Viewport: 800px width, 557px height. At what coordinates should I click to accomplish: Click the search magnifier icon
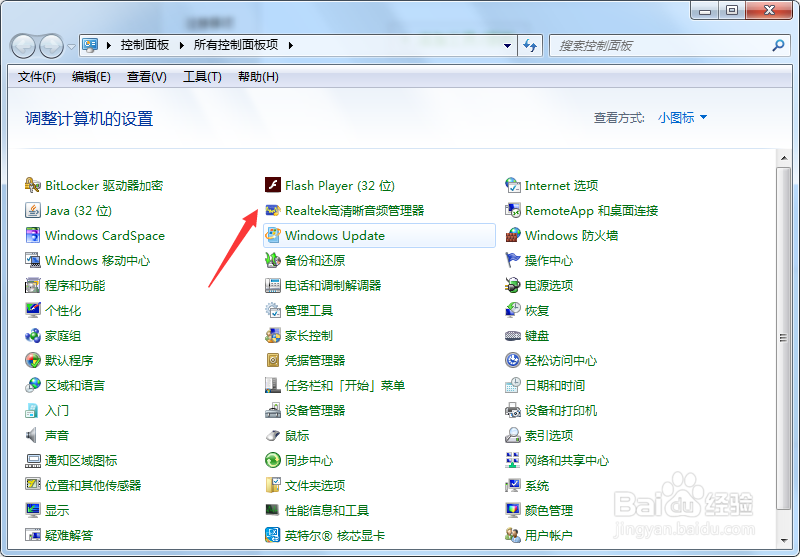(x=778, y=46)
